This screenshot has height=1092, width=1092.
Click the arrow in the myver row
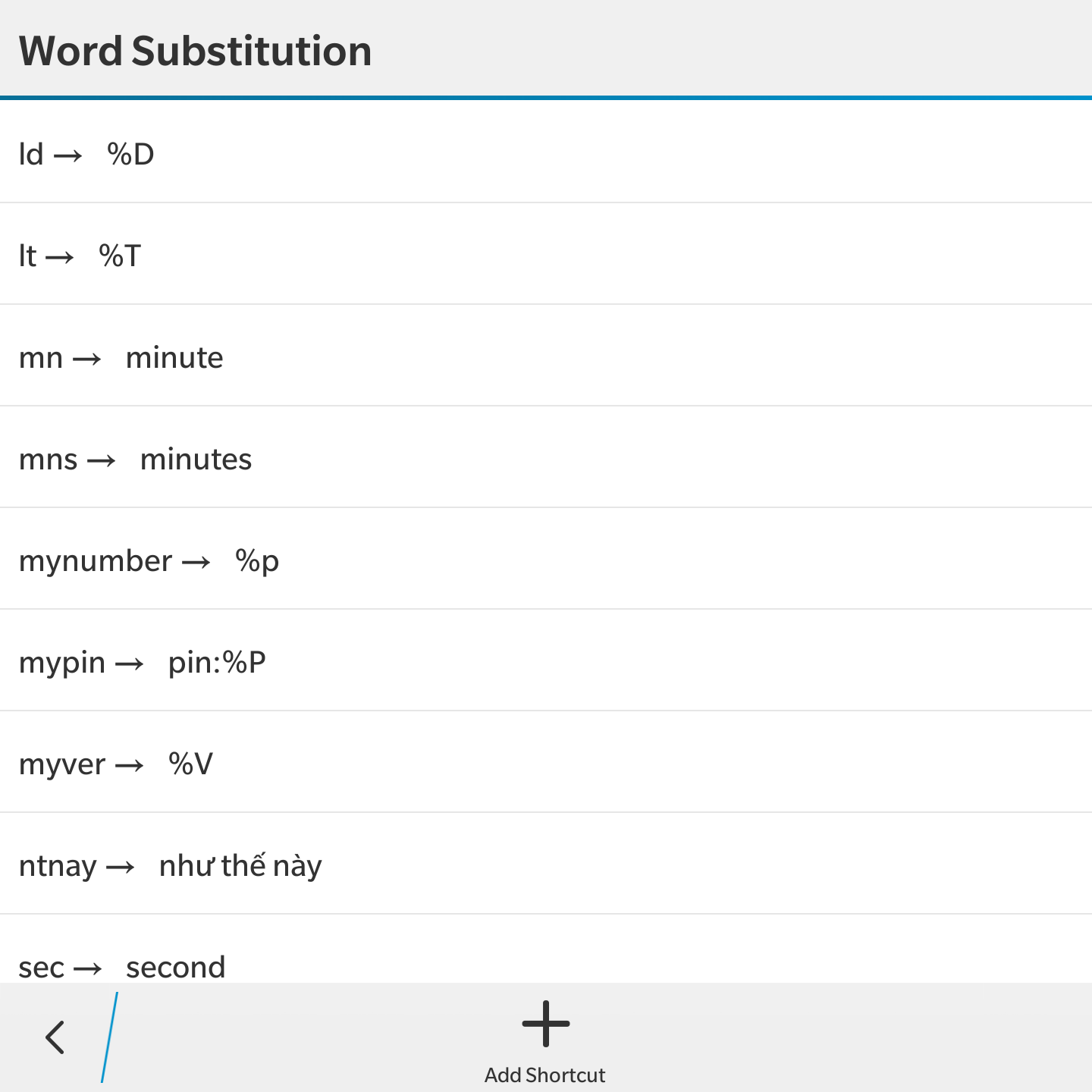[130, 766]
